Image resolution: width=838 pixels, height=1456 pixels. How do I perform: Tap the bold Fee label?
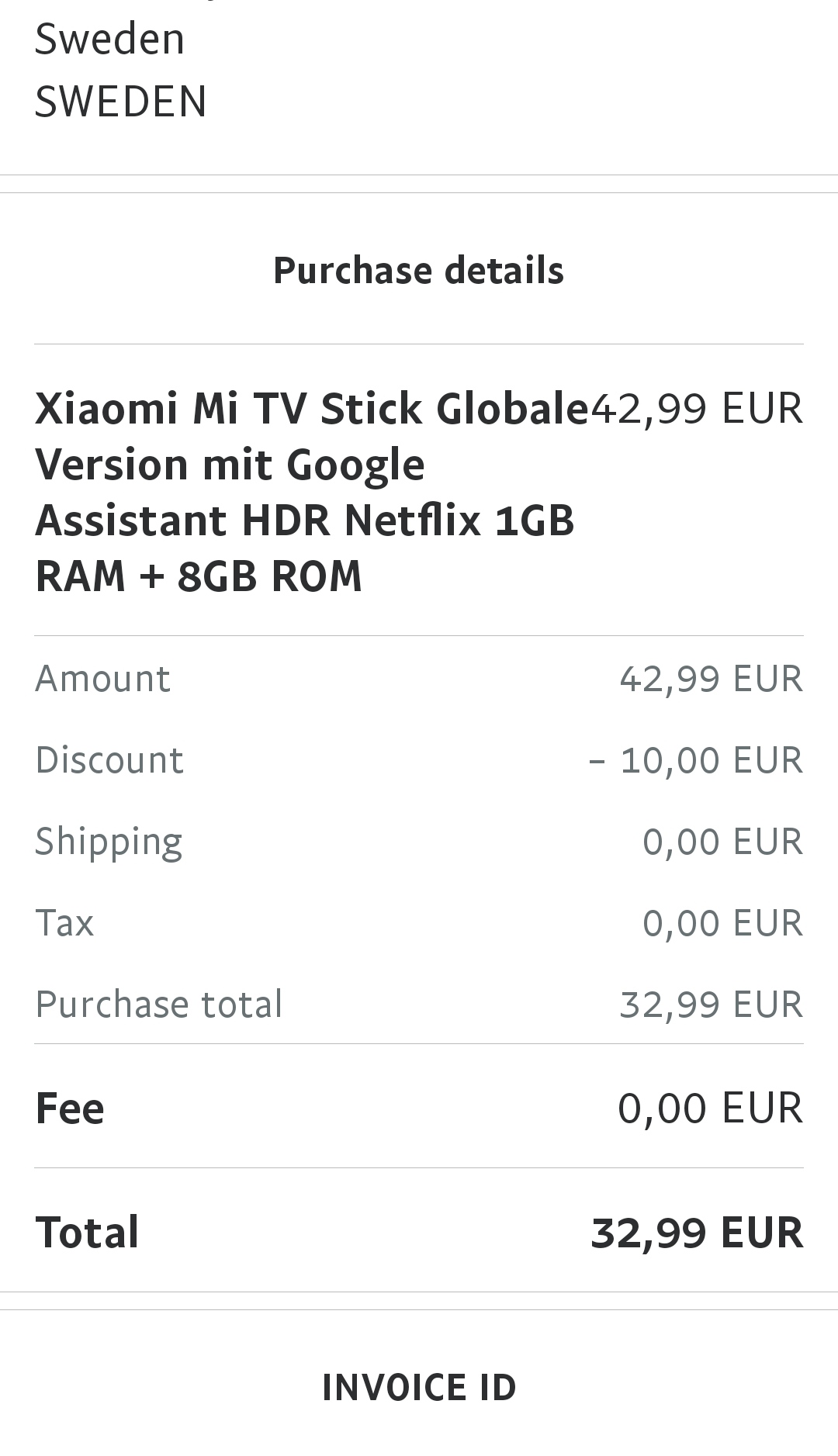[70, 1108]
